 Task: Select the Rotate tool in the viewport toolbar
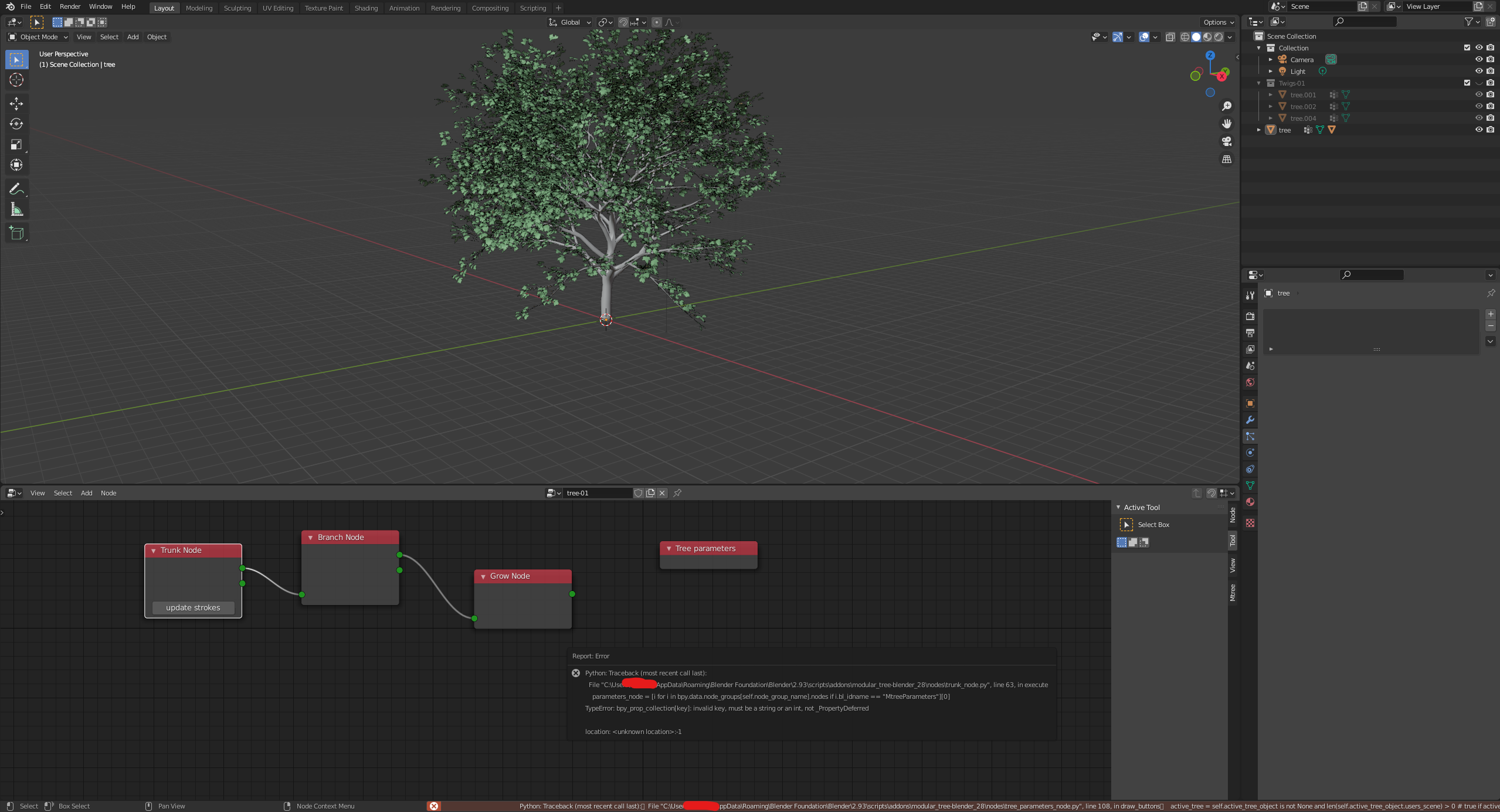point(16,124)
